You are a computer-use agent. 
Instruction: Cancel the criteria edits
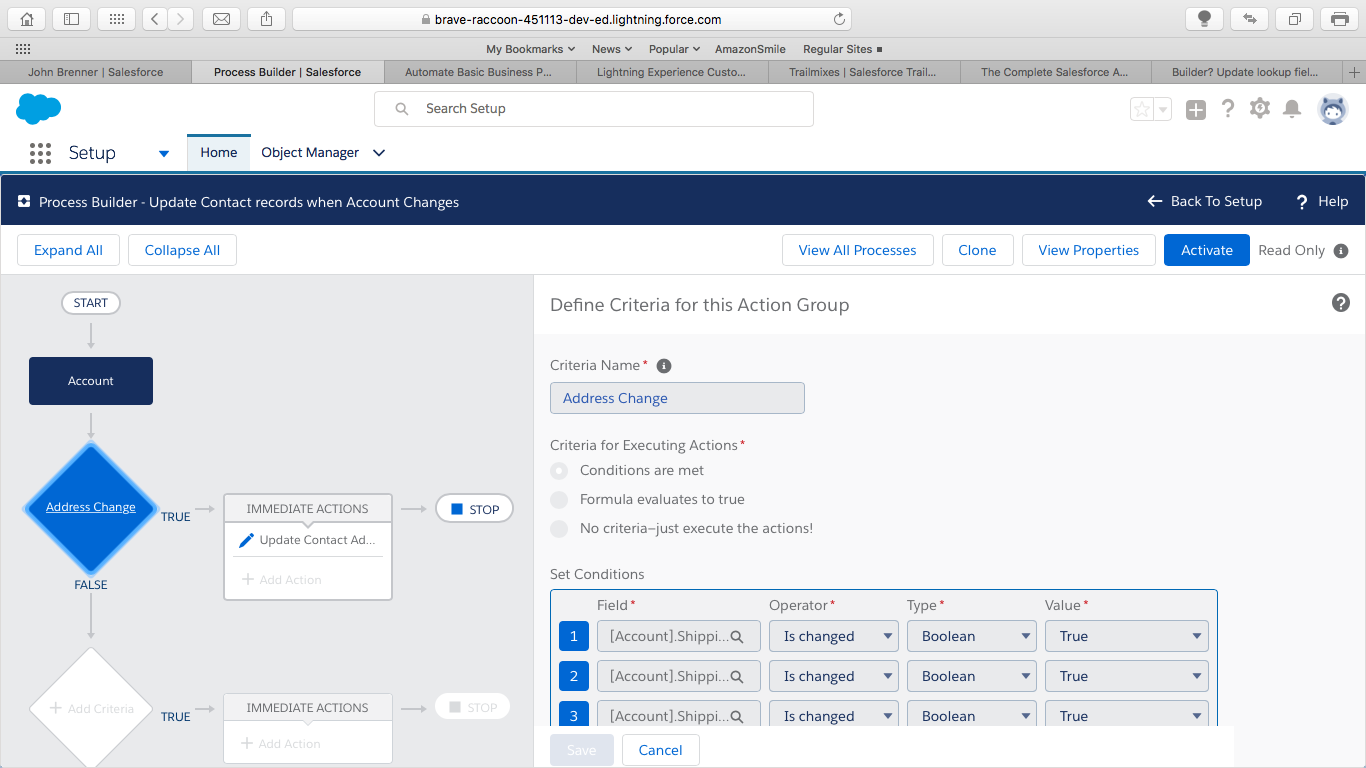click(660, 750)
